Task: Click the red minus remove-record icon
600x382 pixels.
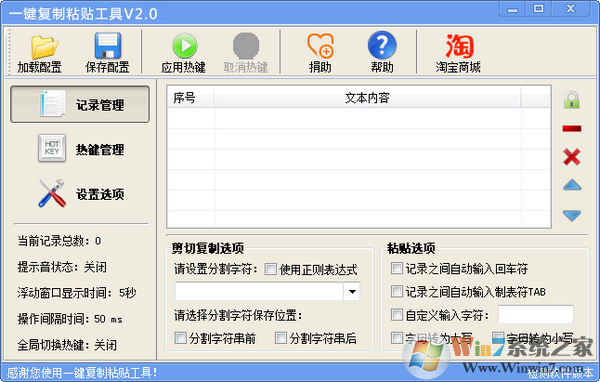Action: 572,129
